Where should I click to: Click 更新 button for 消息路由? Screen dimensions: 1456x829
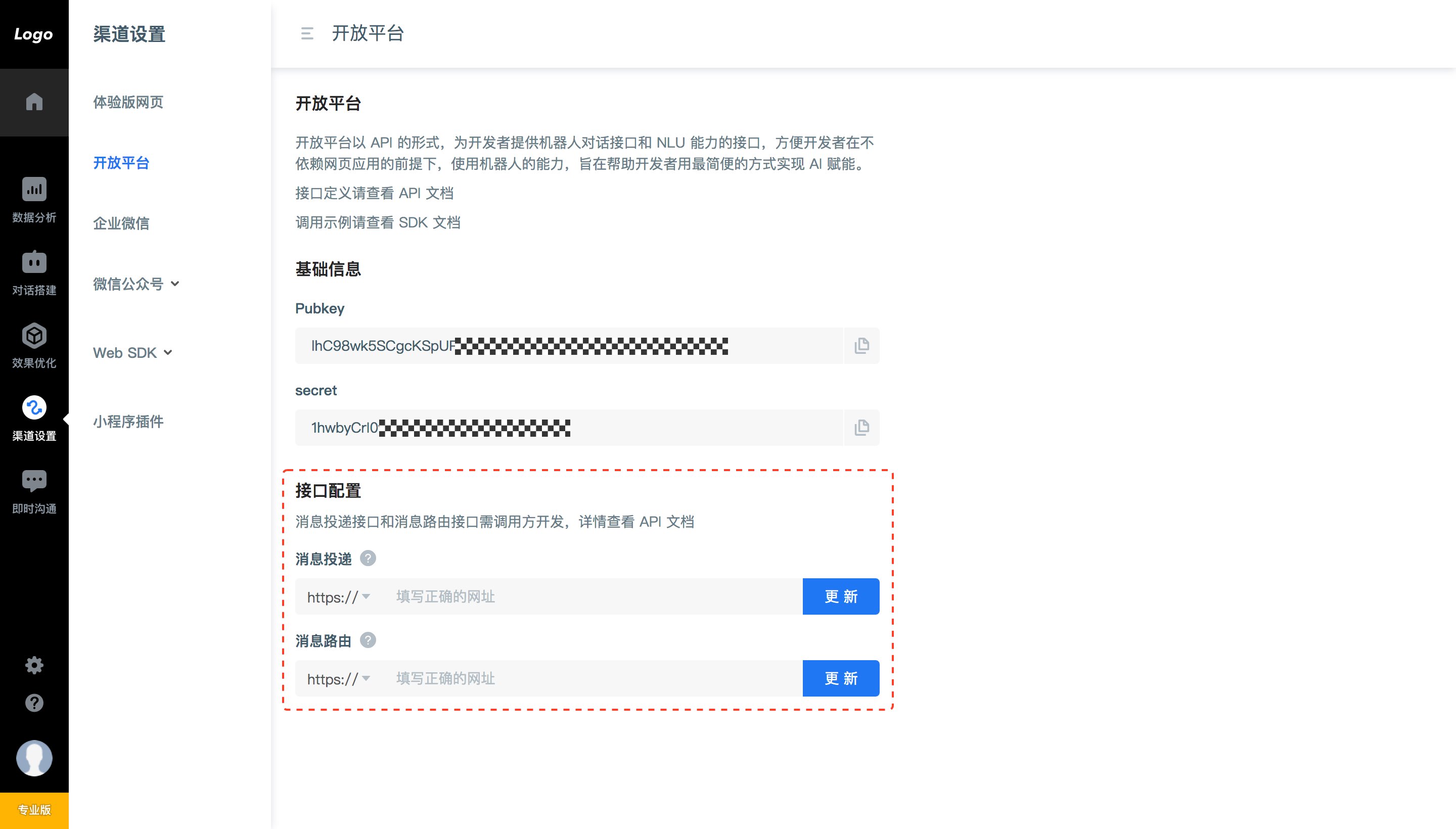[x=841, y=679]
